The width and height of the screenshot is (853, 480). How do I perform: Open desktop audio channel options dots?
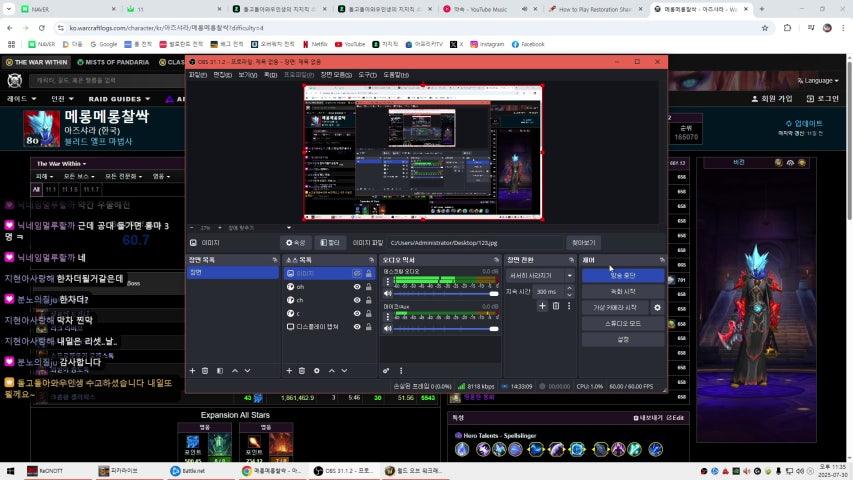pyautogui.click(x=388, y=281)
